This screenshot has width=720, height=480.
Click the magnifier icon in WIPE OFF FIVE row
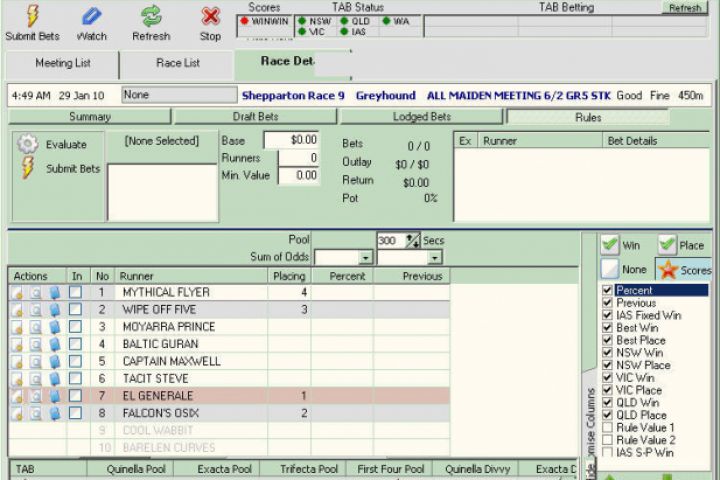pos(35,310)
